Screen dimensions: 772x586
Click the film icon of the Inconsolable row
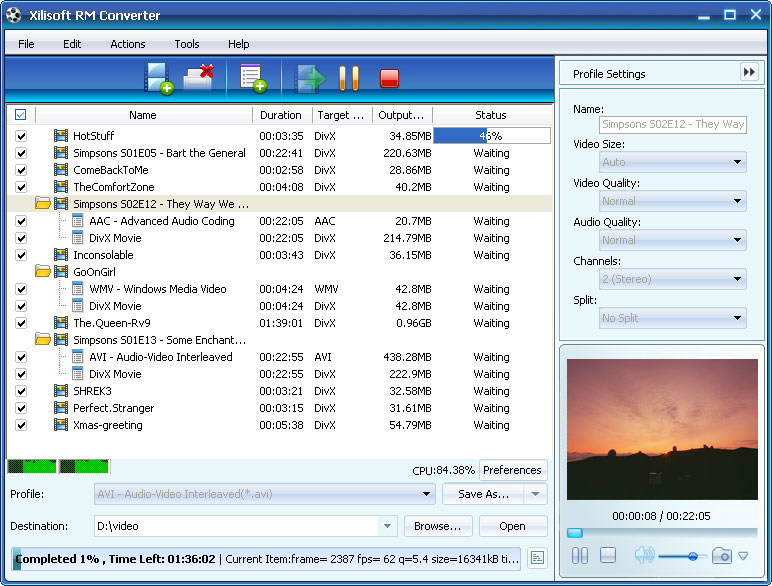[61, 255]
